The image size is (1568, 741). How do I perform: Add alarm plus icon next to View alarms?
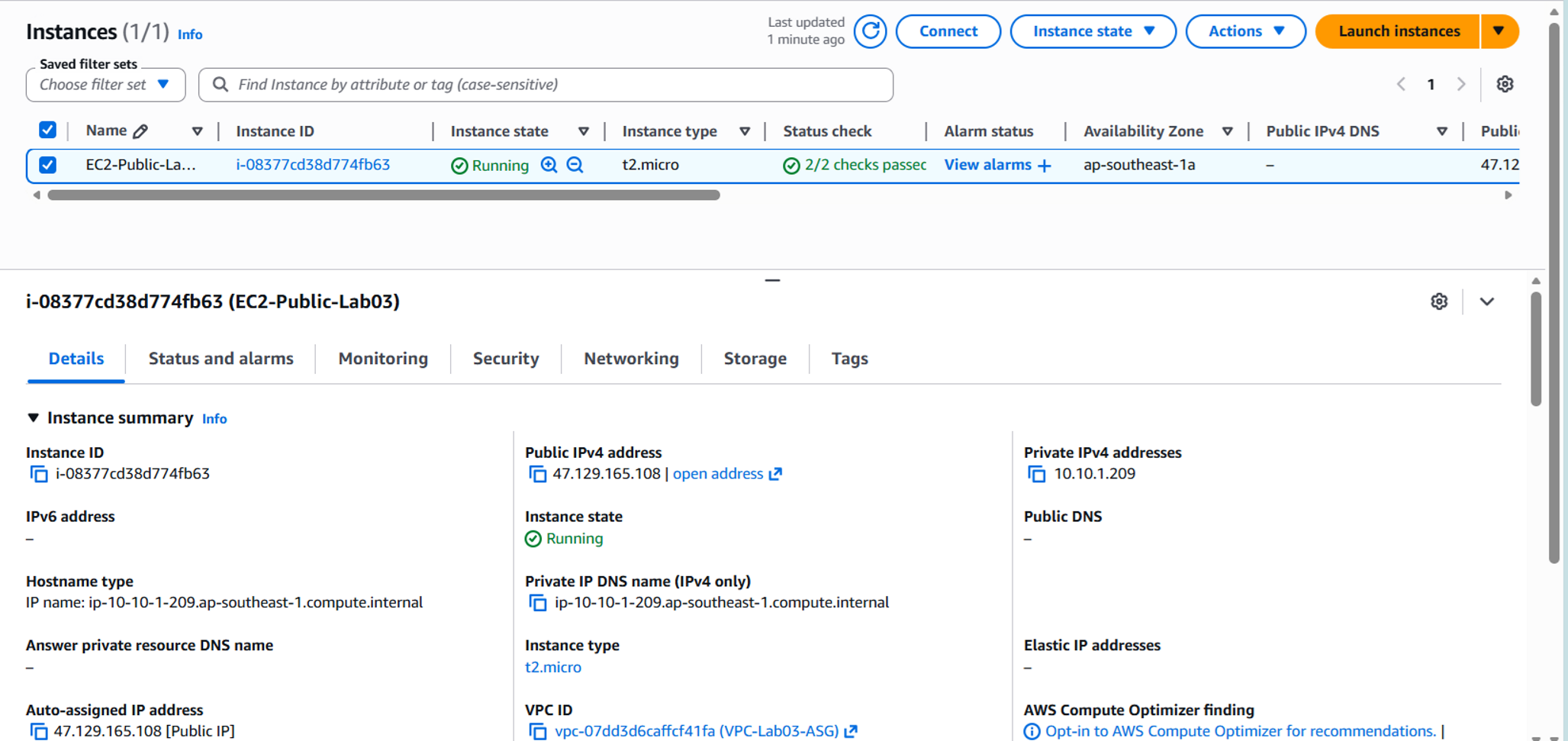1045,166
